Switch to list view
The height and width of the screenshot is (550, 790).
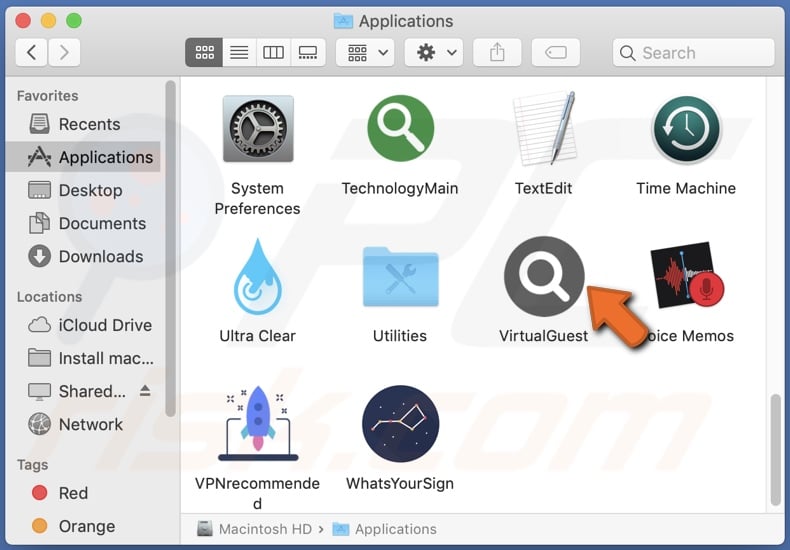pyautogui.click(x=239, y=52)
